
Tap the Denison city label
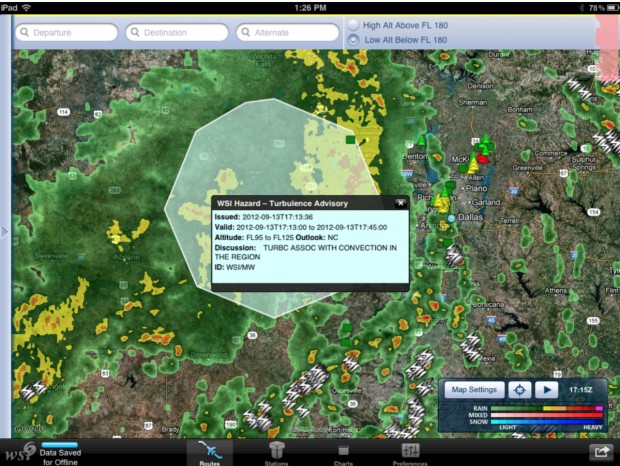[480, 86]
